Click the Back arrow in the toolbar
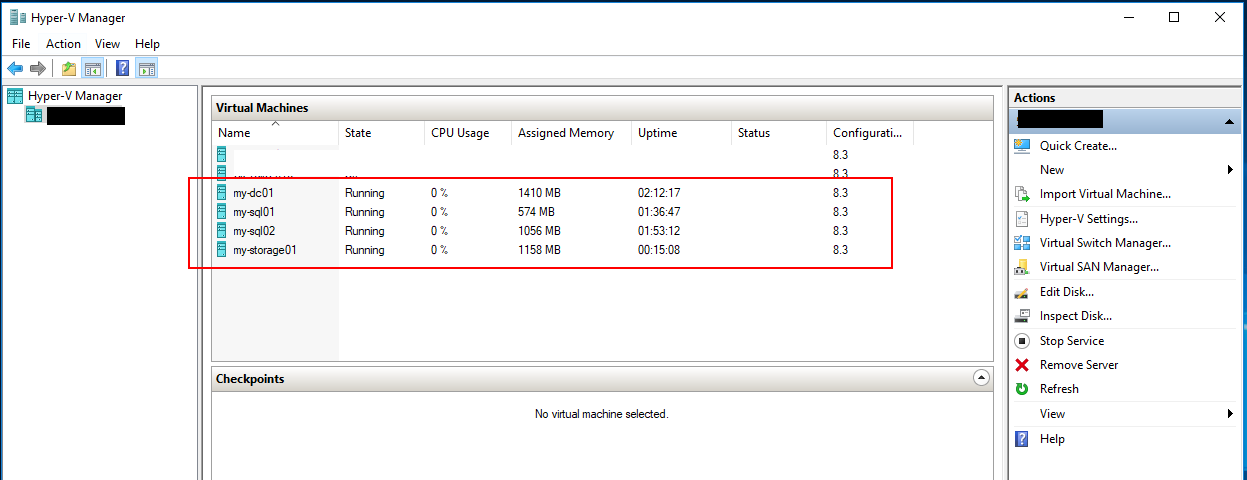1247x480 pixels. (x=15, y=68)
